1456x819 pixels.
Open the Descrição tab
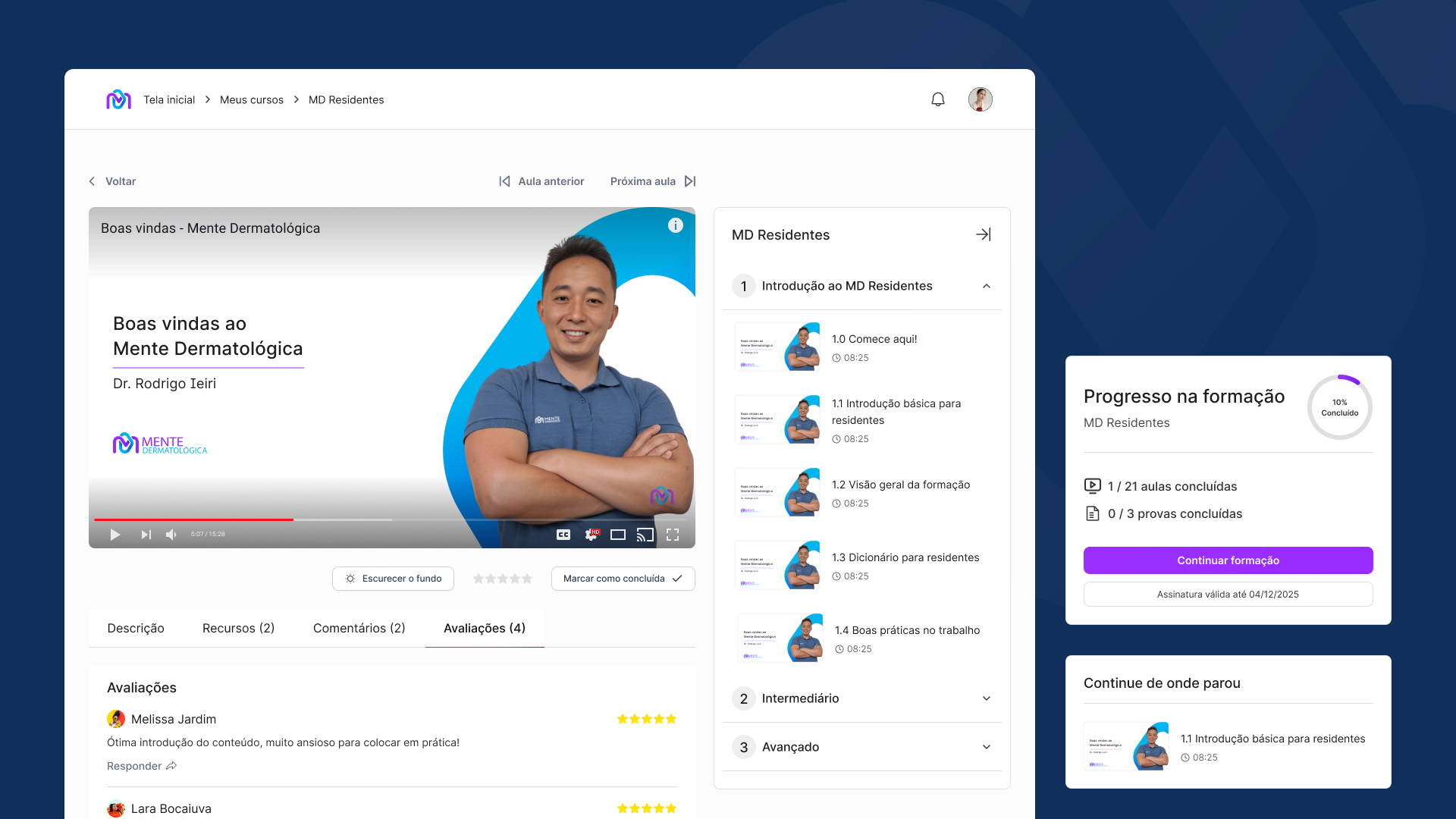pos(136,628)
